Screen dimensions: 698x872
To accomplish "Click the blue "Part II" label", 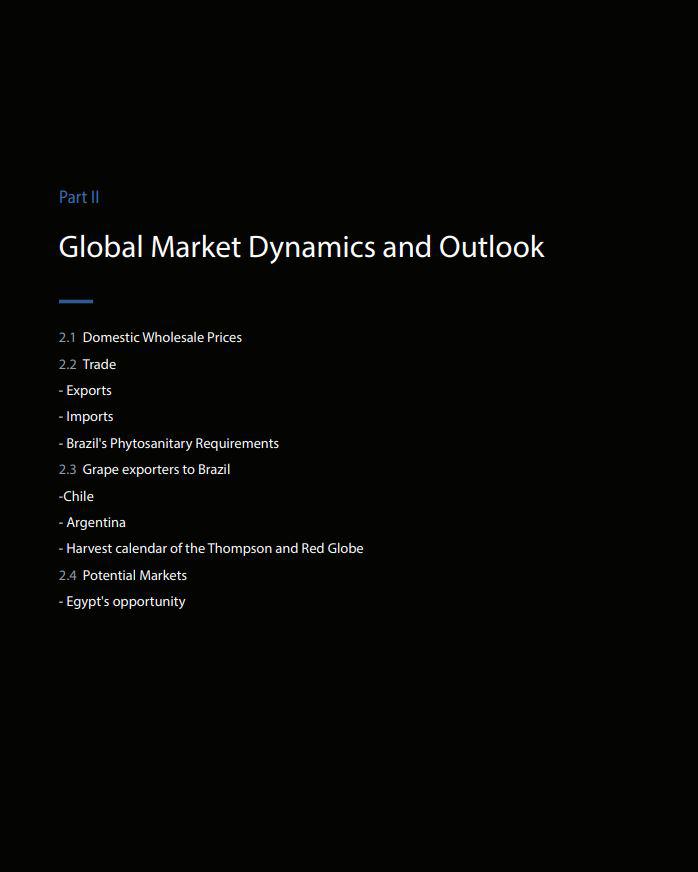I will pyautogui.click(x=79, y=197).
